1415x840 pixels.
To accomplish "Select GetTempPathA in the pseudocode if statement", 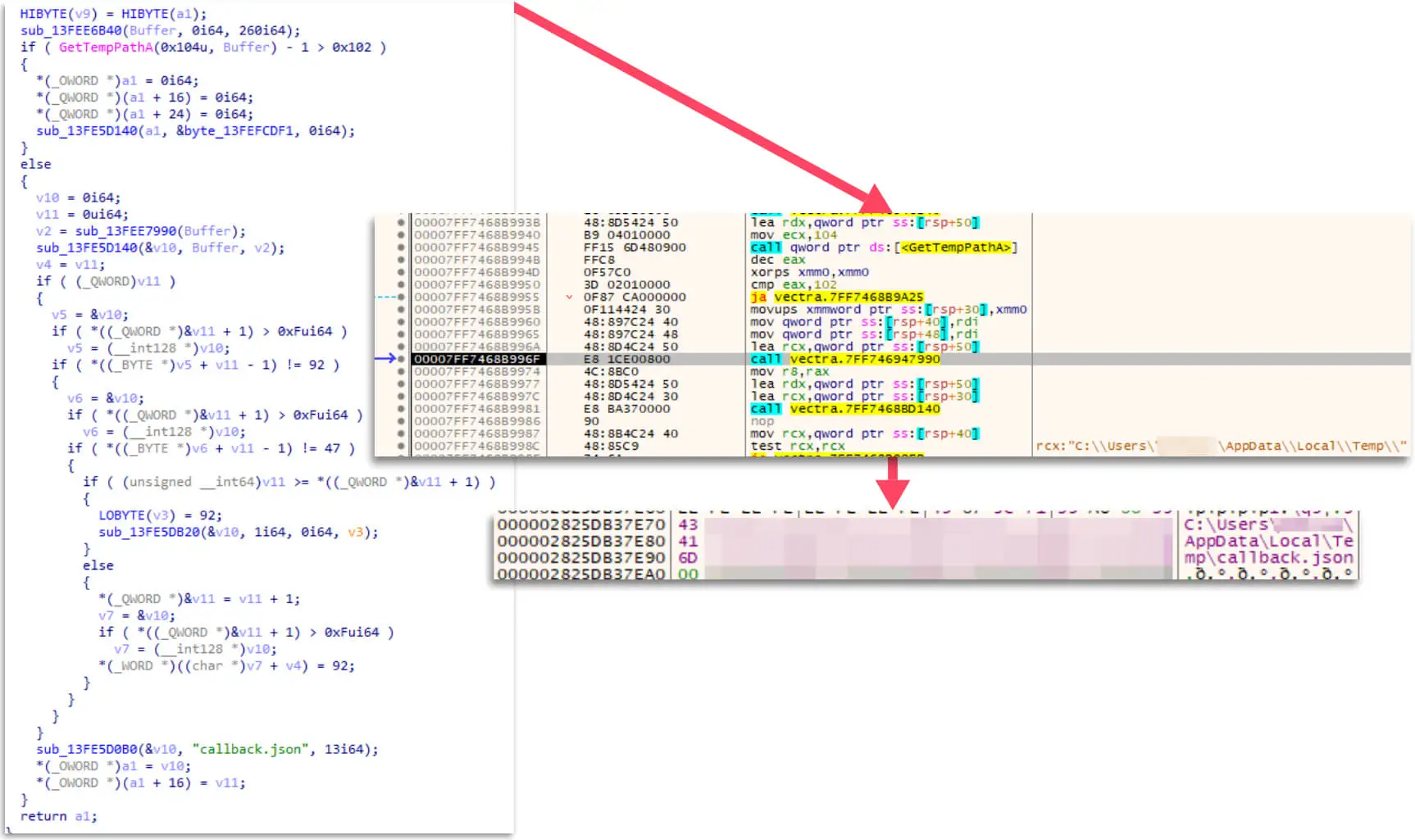I will tap(106, 47).
